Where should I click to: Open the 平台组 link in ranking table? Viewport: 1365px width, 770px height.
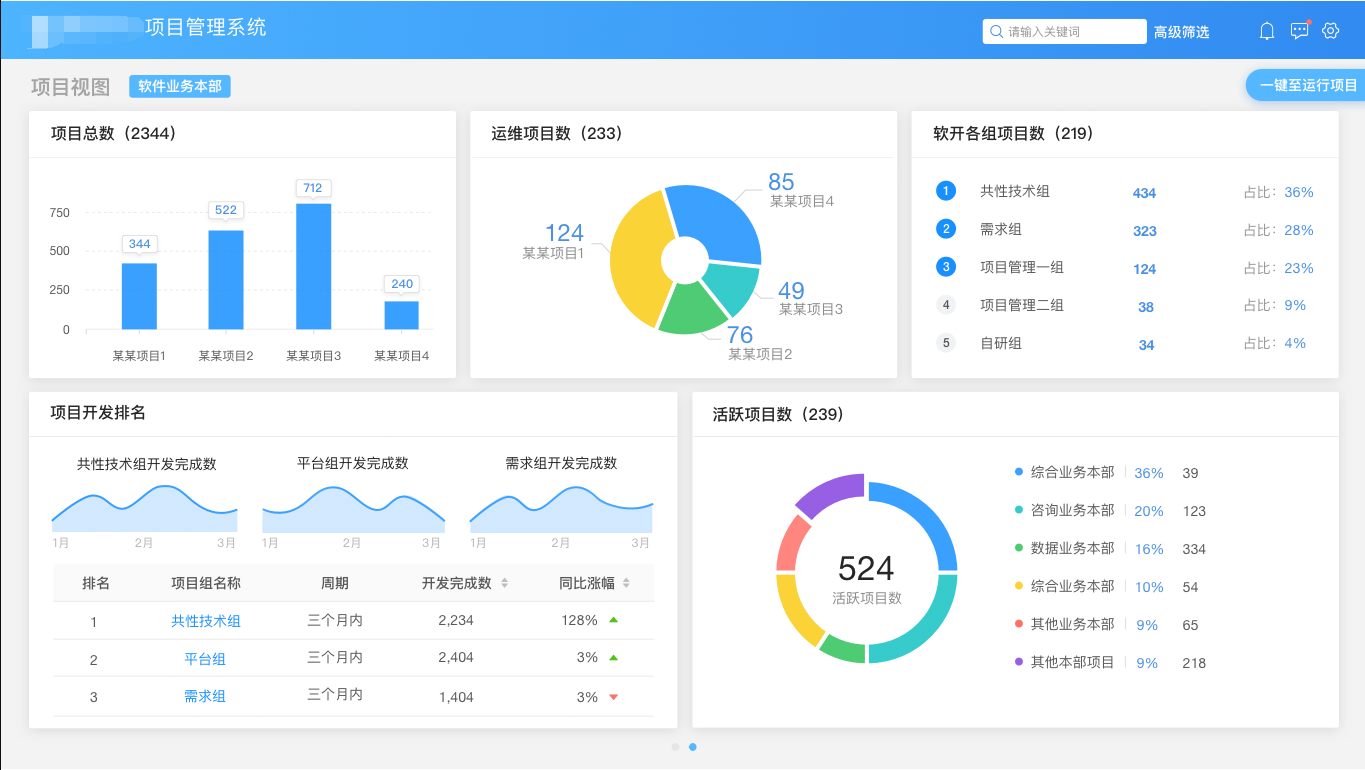pyautogui.click(x=205, y=659)
